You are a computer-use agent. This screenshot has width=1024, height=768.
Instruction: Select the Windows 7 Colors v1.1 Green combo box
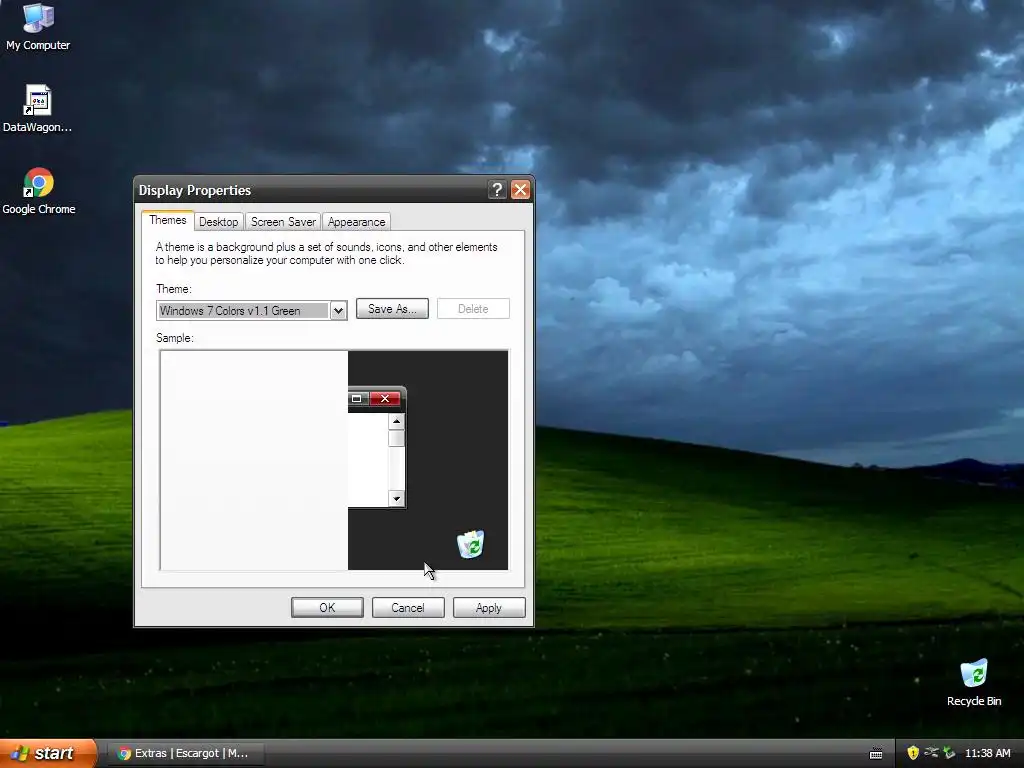point(251,311)
